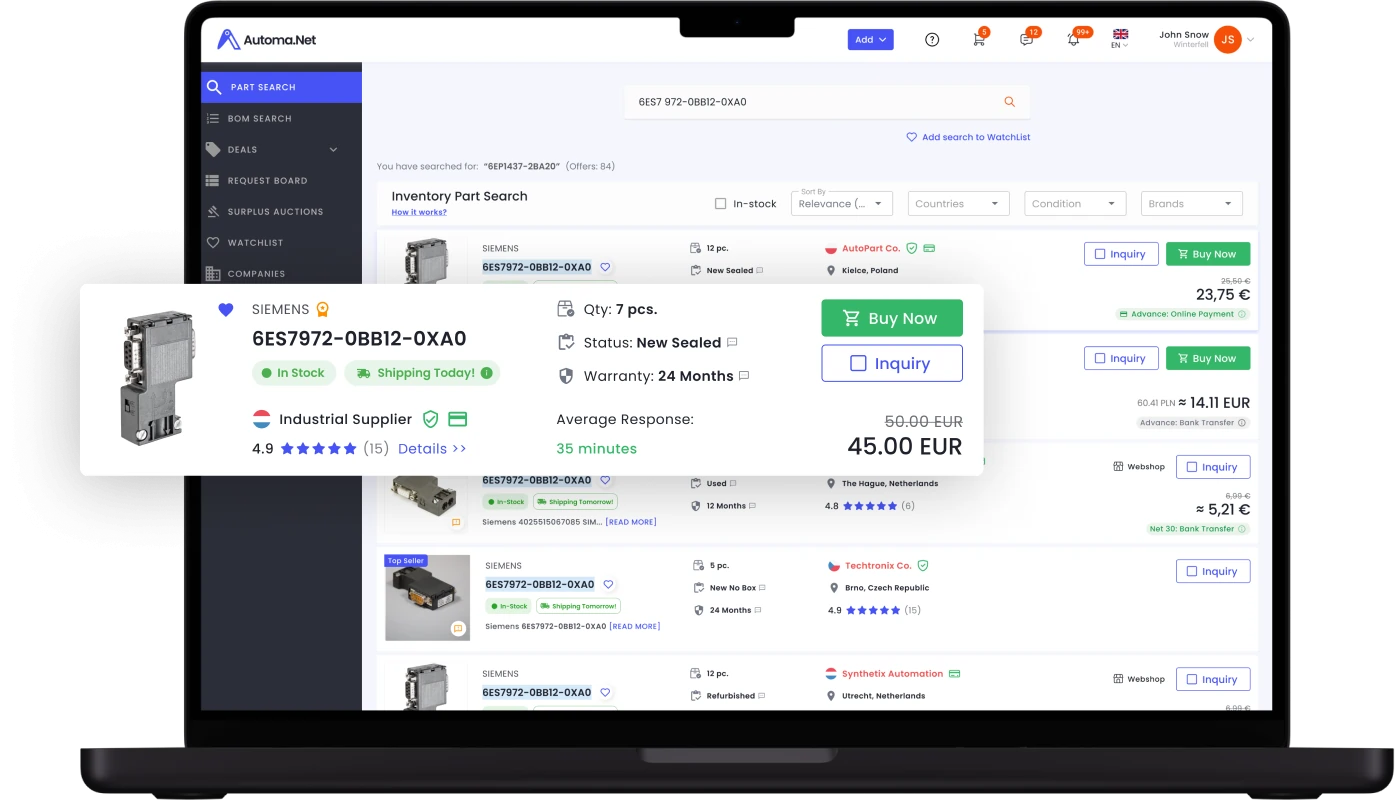Click the Automa.Net logo

267,40
